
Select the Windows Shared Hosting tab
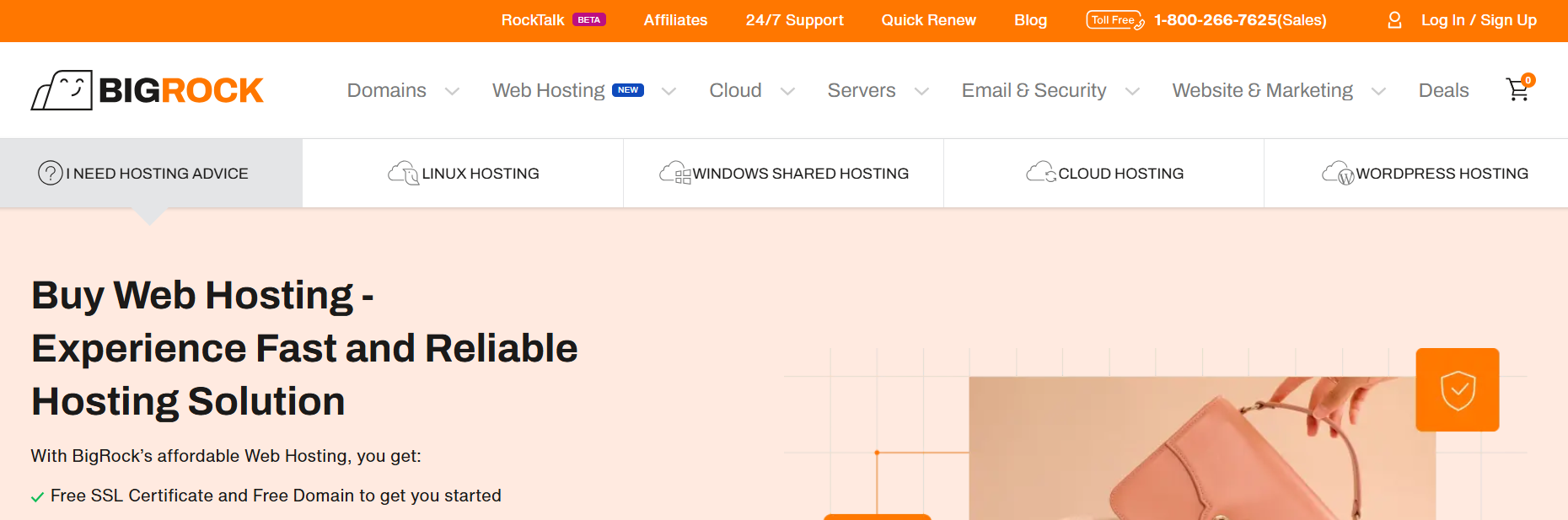[x=784, y=174]
